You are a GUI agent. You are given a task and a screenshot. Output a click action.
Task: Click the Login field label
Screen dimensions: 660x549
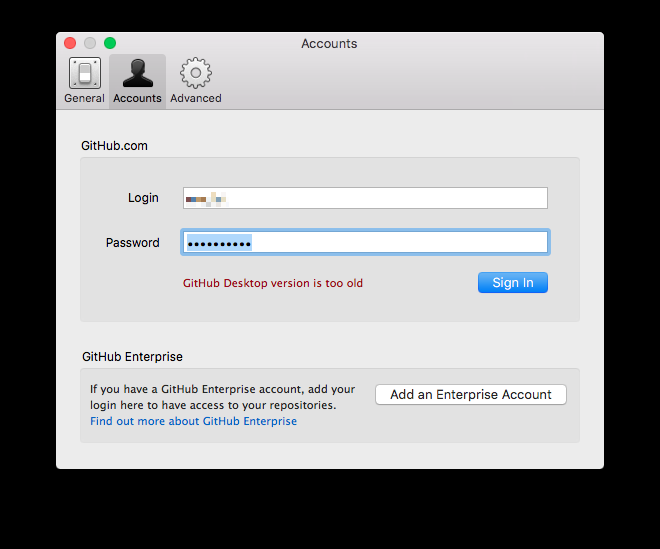click(143, 198)
